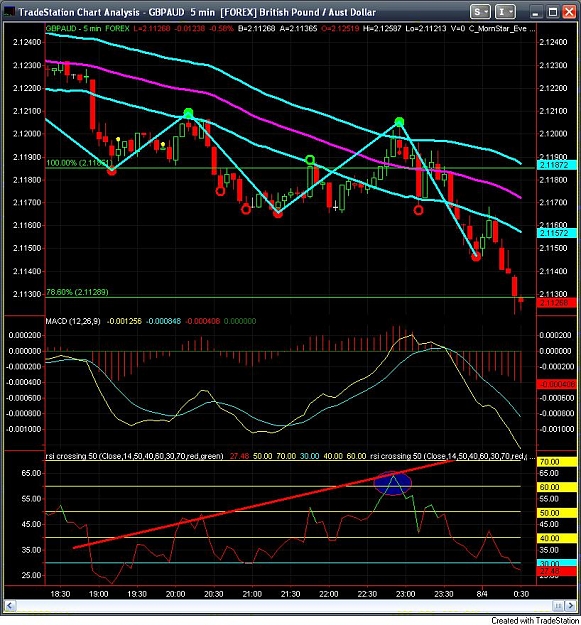Minimize the Chart Analysis window
This screenshot has width=581, height=625.
pyautogui.click(x=536, y=12)
